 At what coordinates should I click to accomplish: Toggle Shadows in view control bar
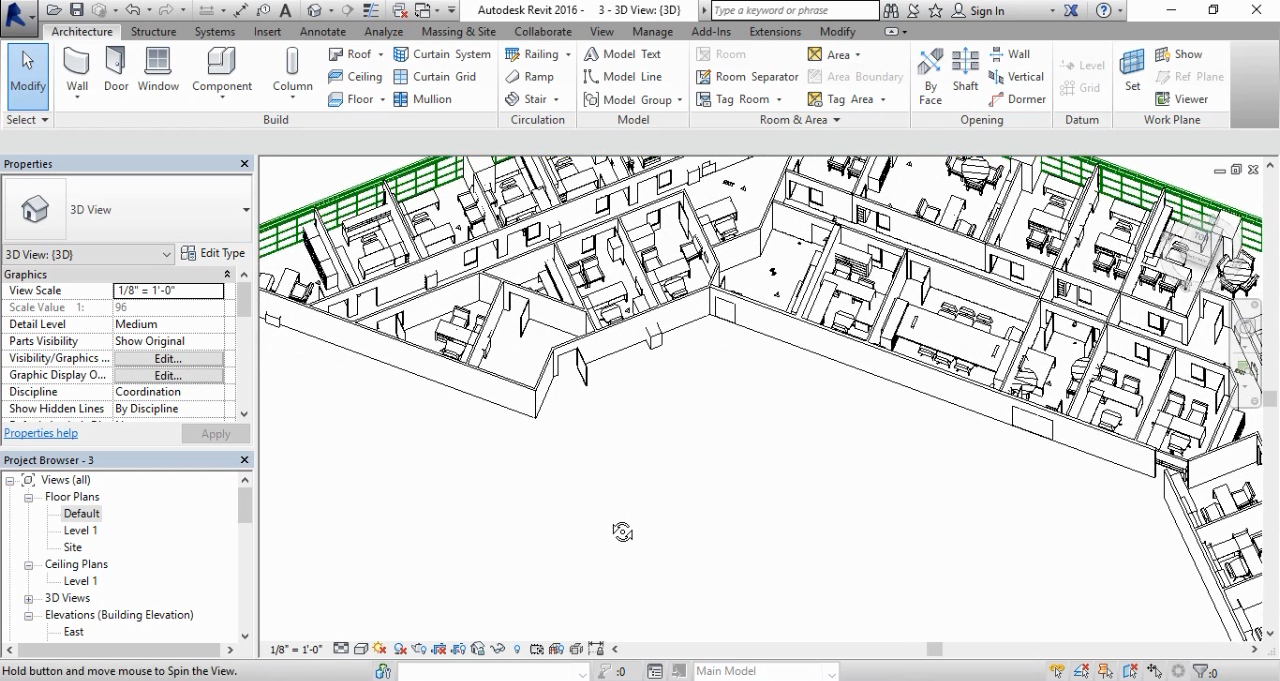[400, 649]
